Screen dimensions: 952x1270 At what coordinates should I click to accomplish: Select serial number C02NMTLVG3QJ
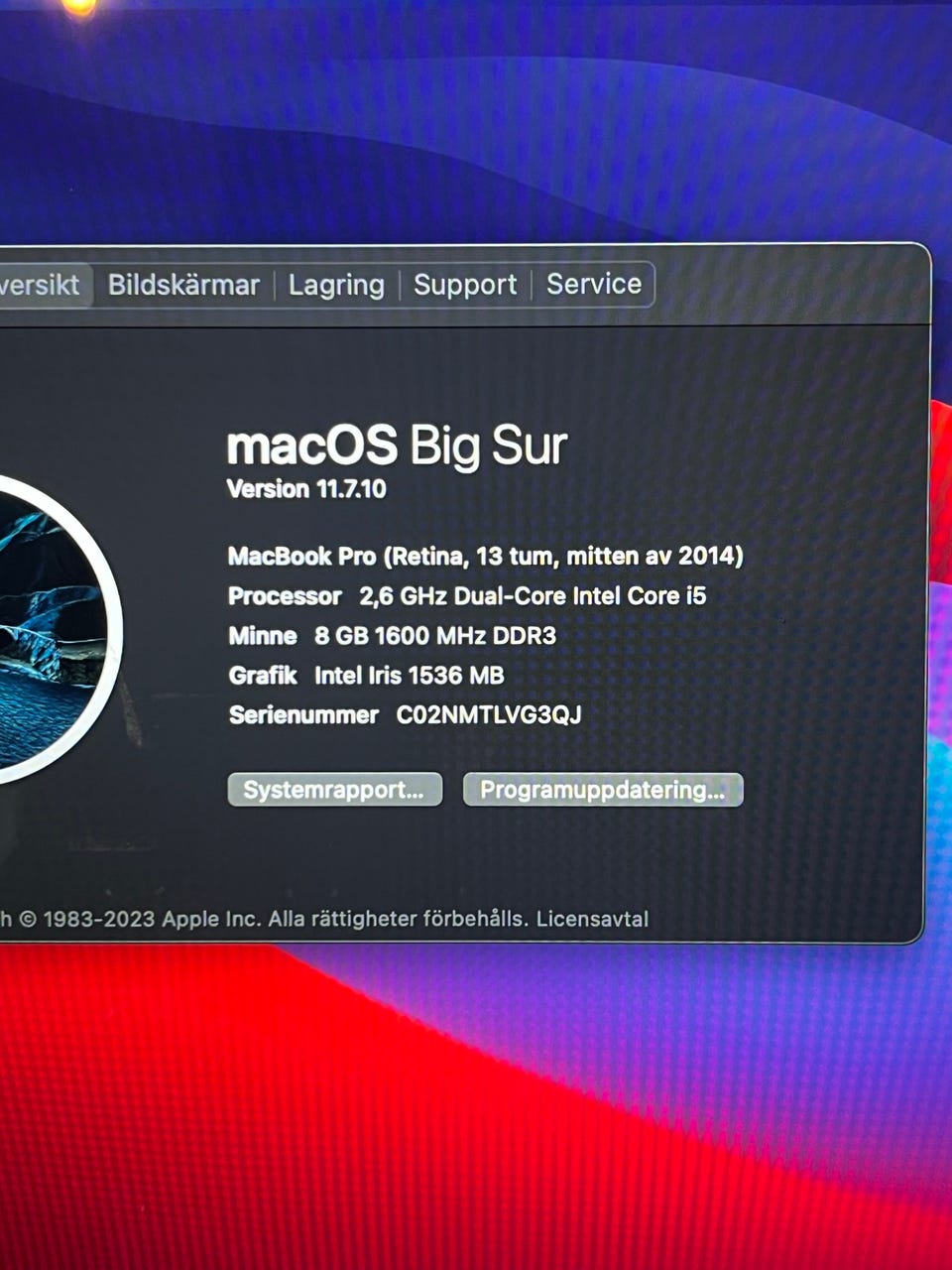(x=489, y=714)
